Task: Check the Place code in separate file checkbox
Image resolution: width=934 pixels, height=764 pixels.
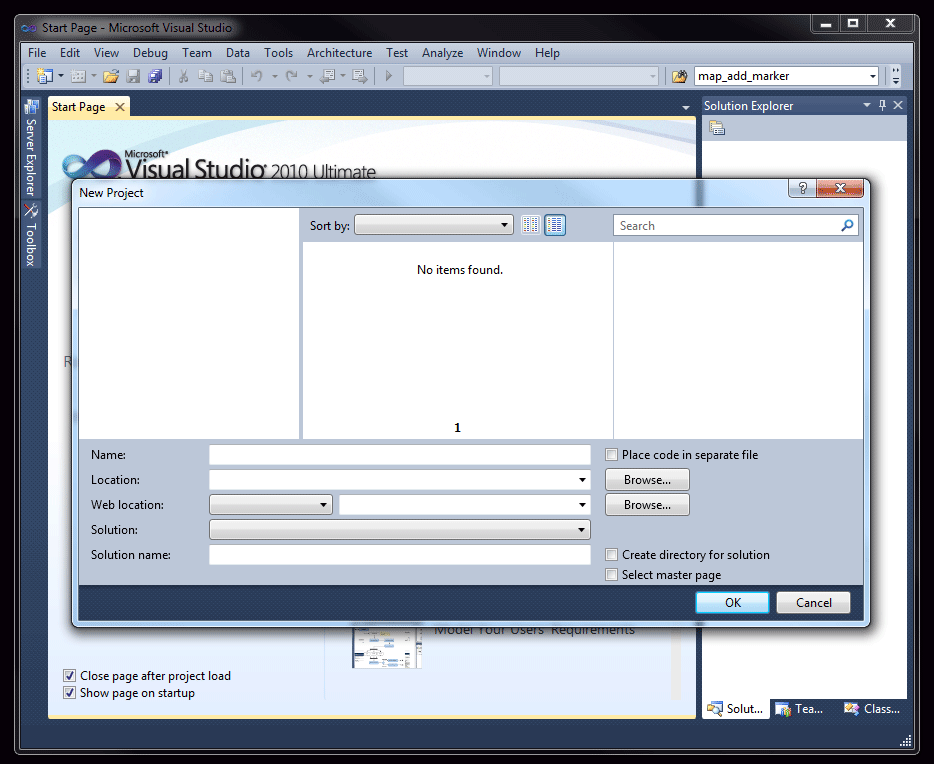Action: point(610,454)
